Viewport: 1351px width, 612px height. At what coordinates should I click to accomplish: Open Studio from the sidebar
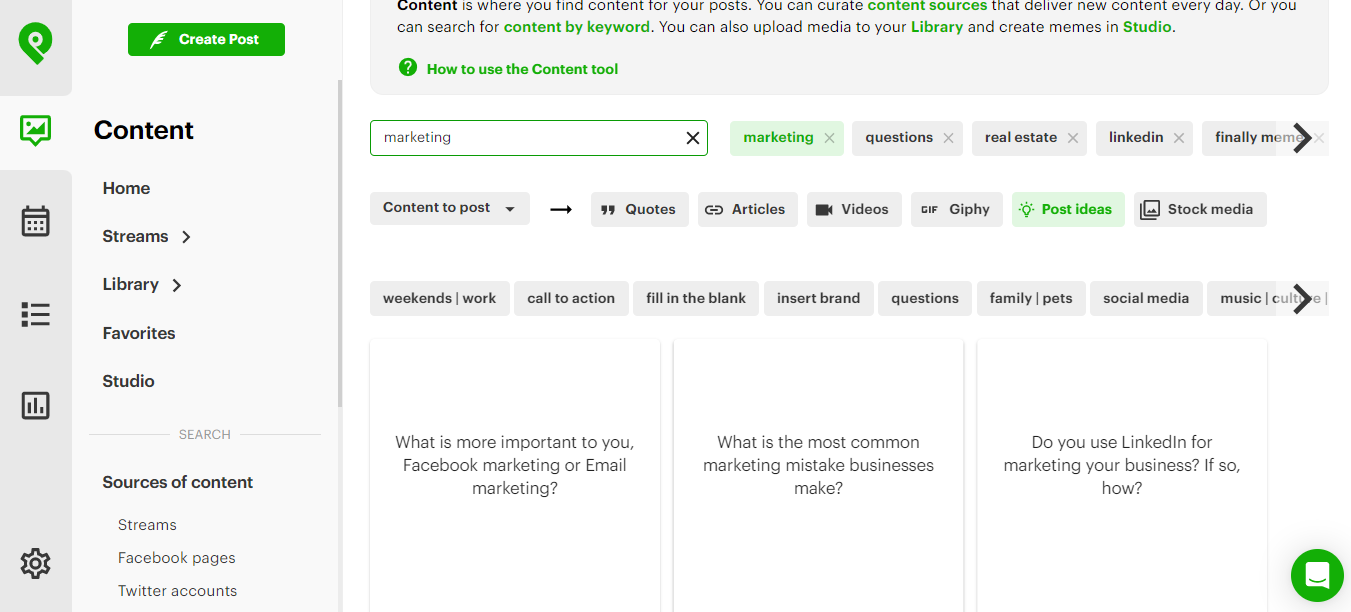[x=128, y=380]
